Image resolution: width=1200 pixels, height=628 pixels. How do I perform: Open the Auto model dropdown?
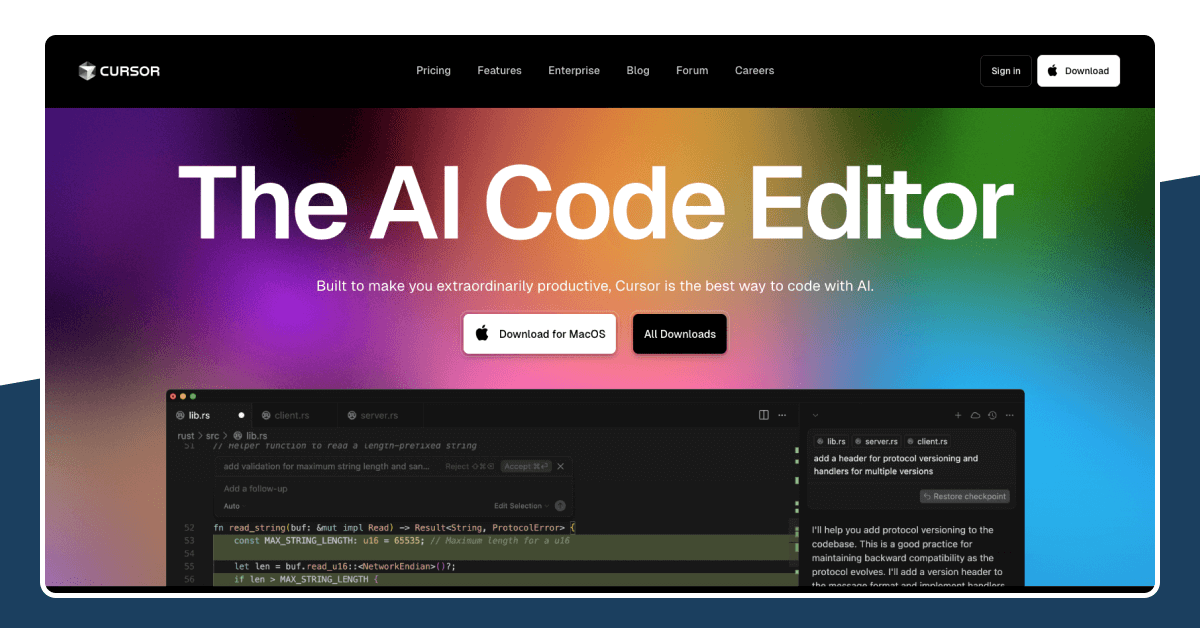point(232,506)
